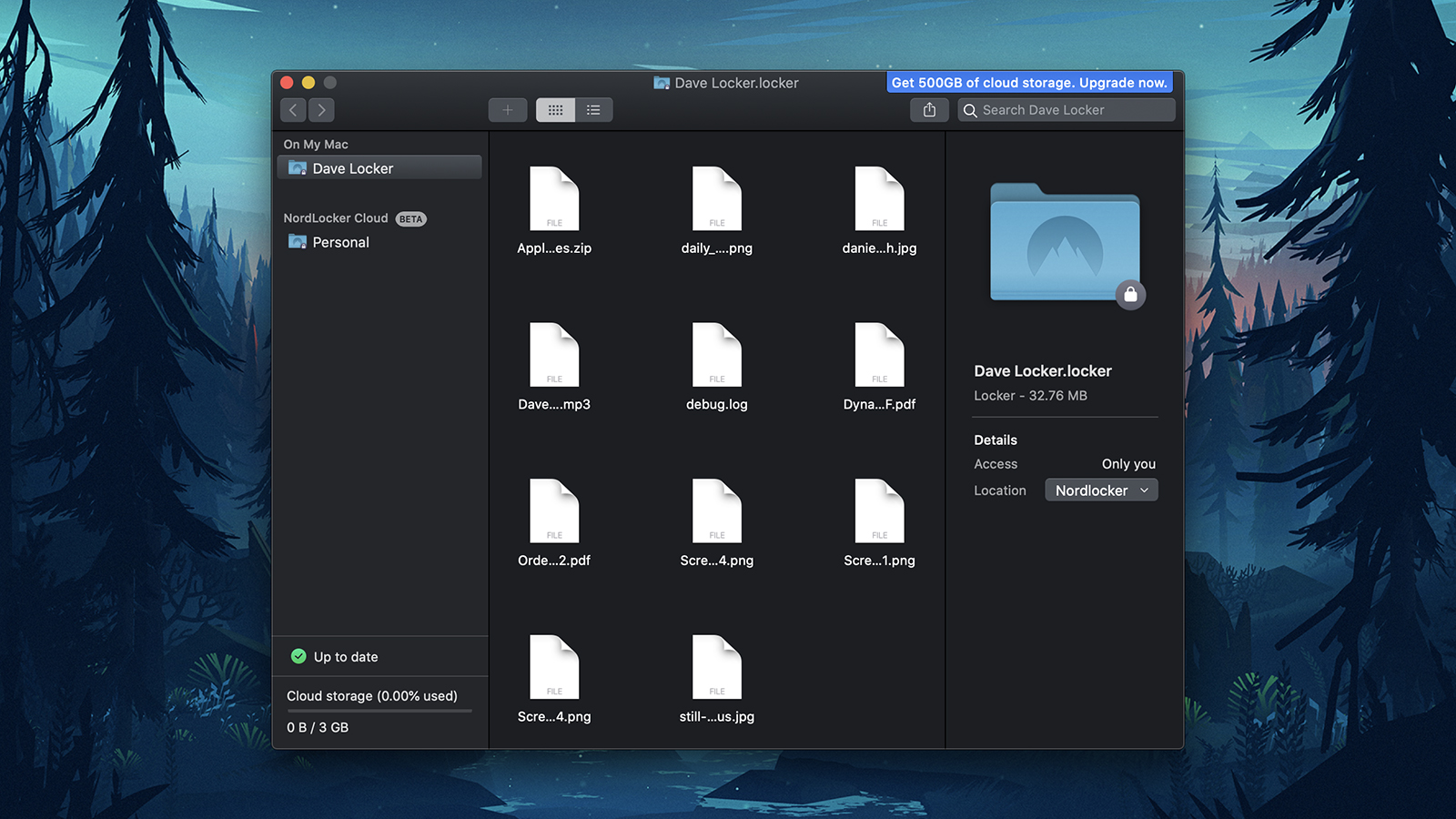Minimize the window with yellow button
Screen dimensions: 1456x819
click(308, 82)
